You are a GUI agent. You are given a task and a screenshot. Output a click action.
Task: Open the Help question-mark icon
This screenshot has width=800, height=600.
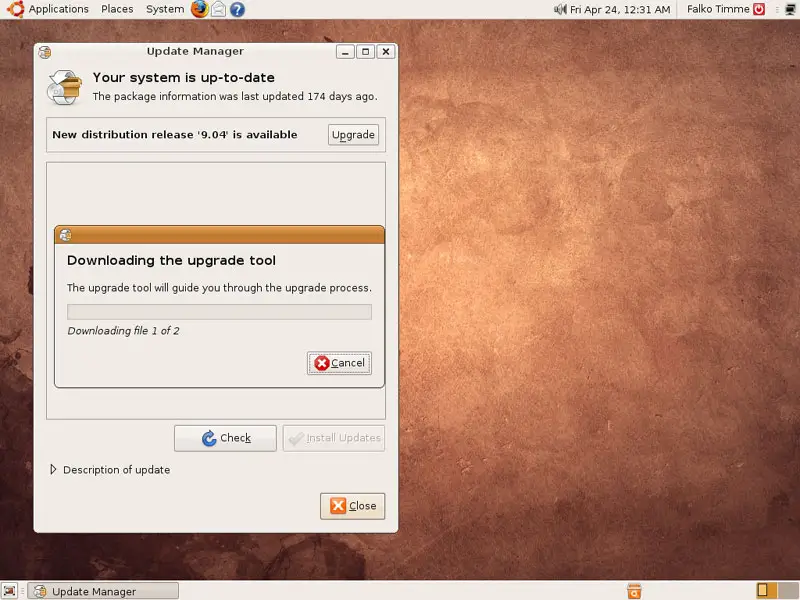click(237, 9)
